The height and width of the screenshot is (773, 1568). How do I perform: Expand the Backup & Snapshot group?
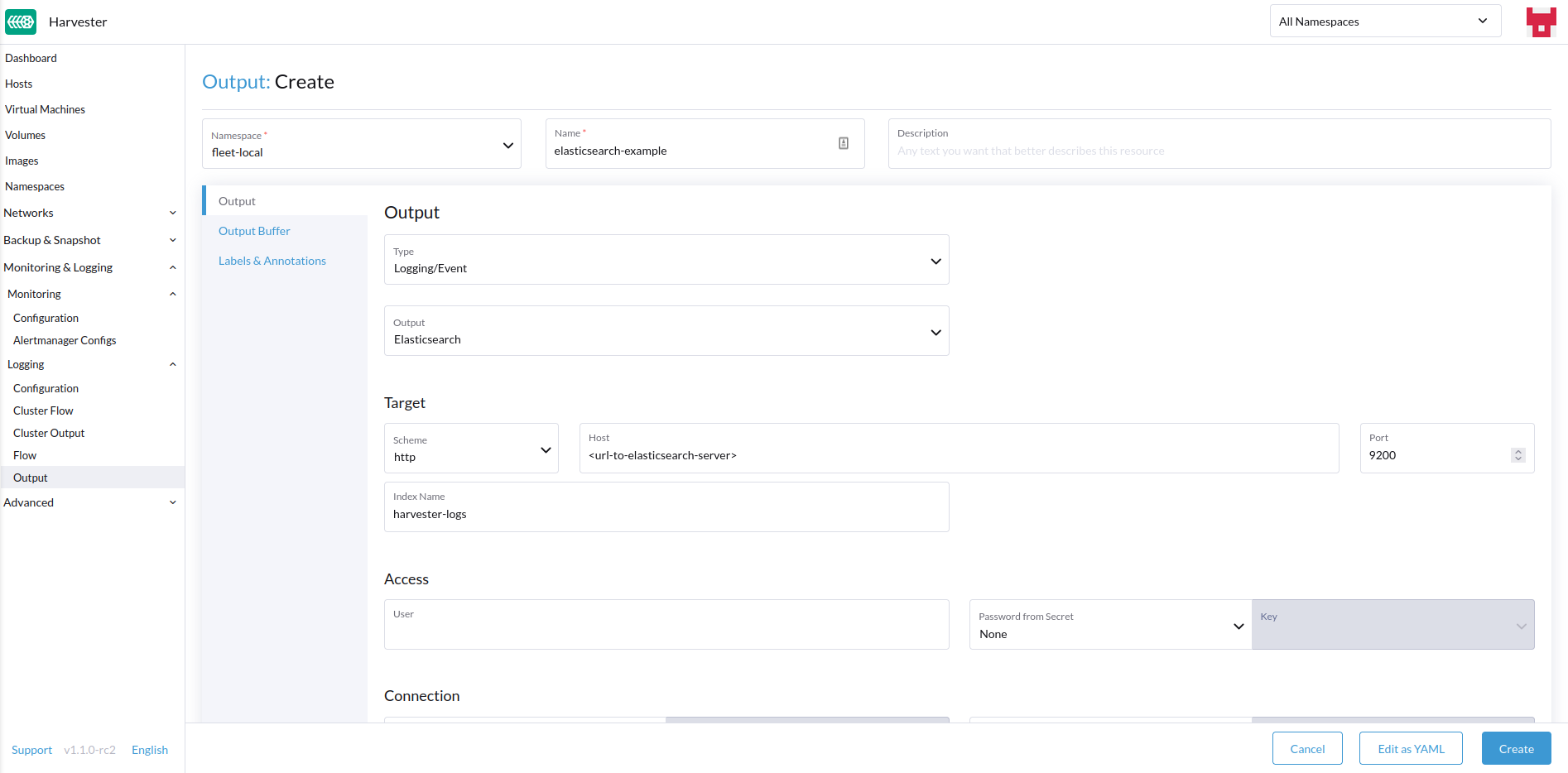coord(172,240)
